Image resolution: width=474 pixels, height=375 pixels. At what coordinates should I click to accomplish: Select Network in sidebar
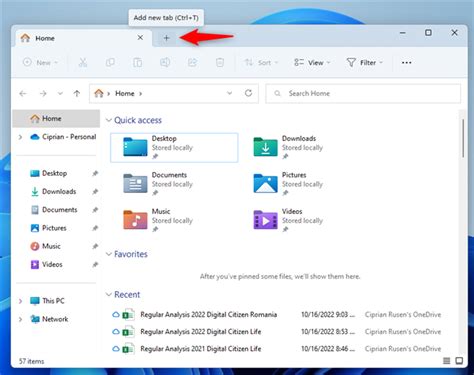click(49, 319)
